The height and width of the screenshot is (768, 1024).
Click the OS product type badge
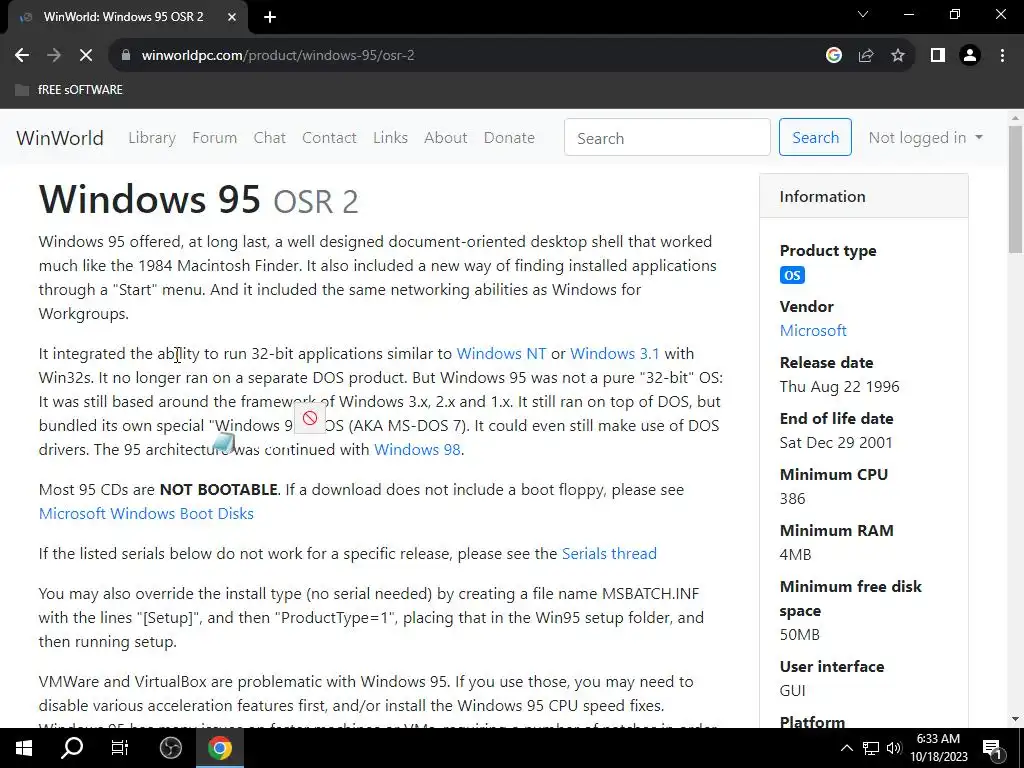click(792, 275)
